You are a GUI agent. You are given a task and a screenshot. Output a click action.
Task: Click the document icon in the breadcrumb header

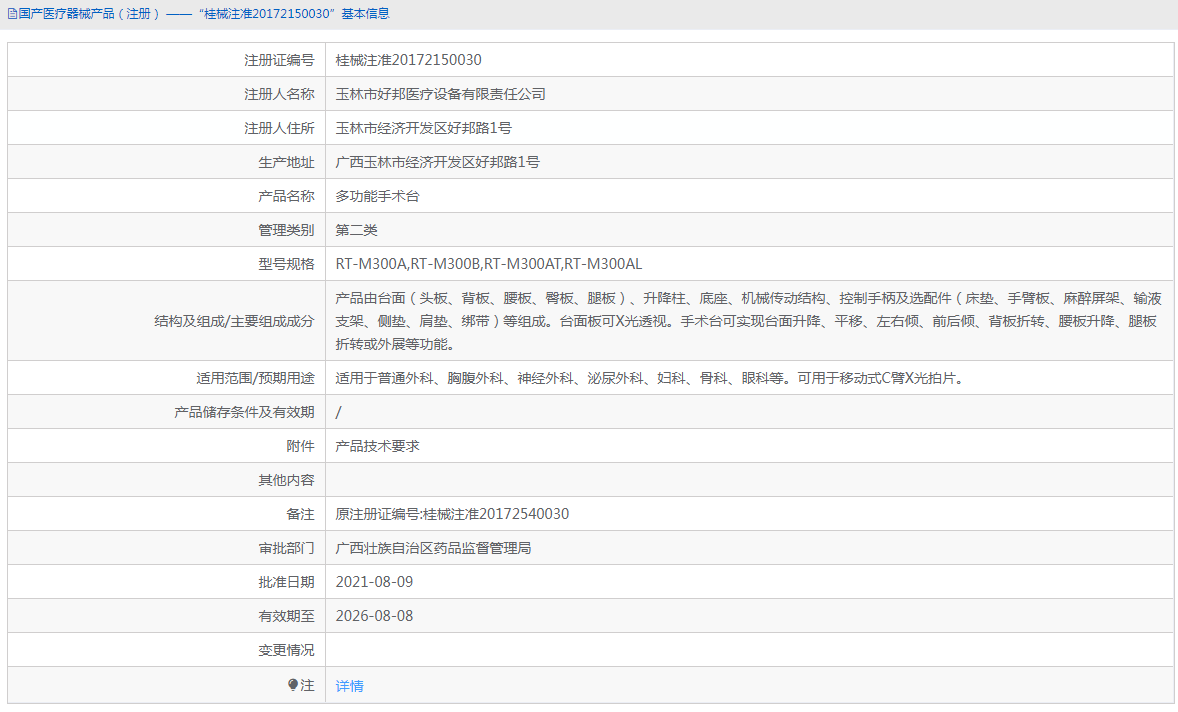[x=12, y=13]
